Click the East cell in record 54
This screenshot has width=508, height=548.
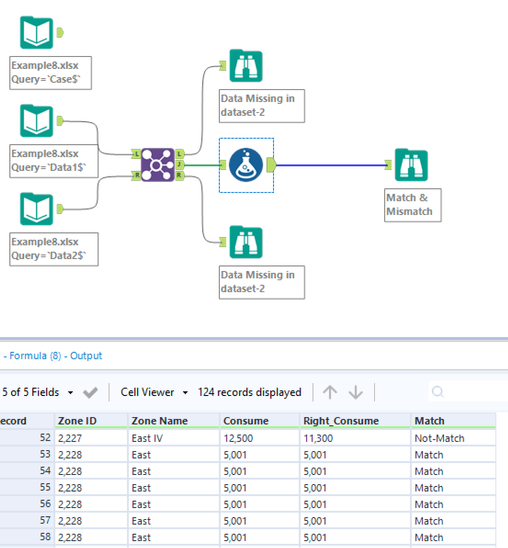(x=174, y=471)
